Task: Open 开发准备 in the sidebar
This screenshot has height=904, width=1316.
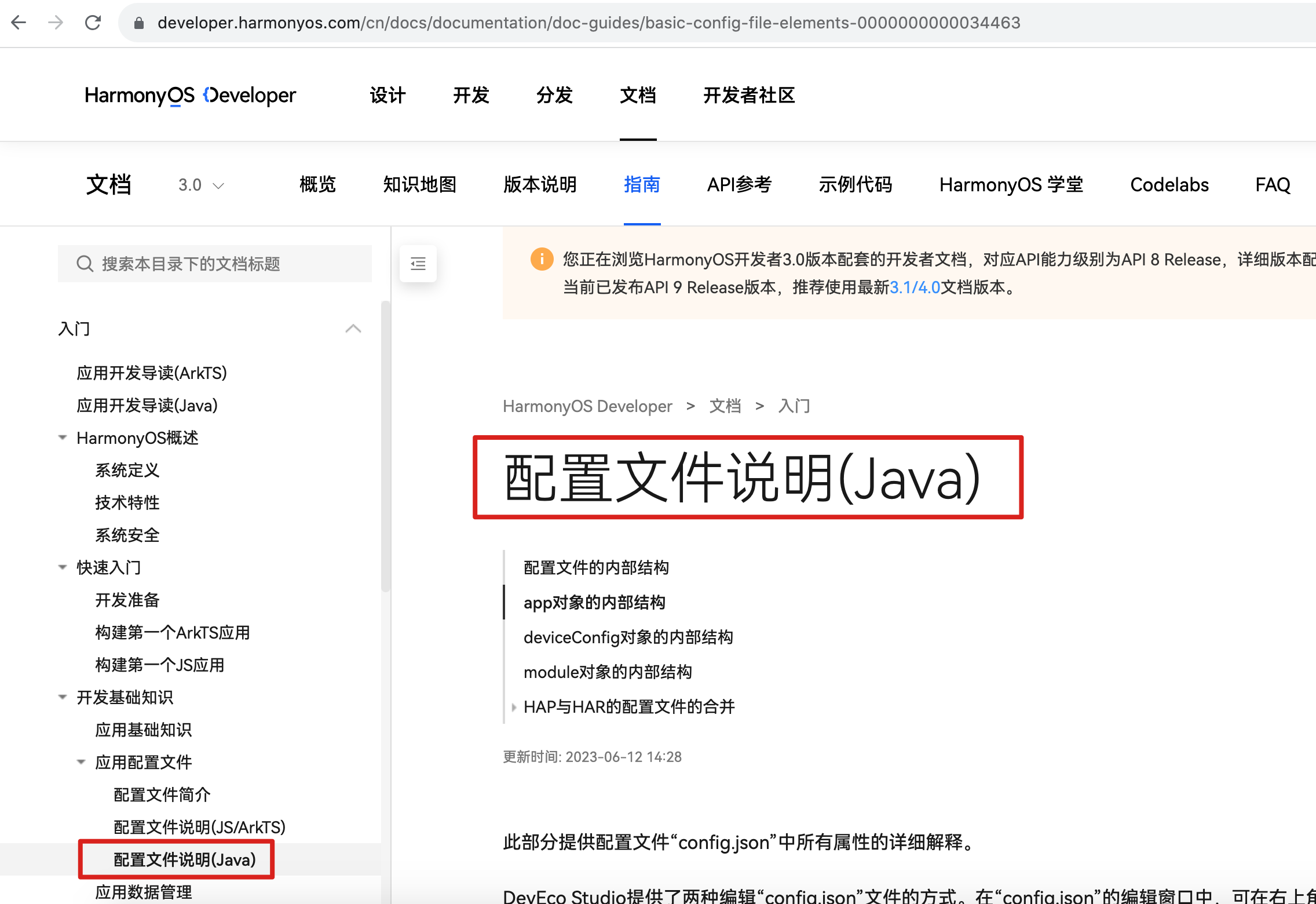Action: click(x=127, y=600)
